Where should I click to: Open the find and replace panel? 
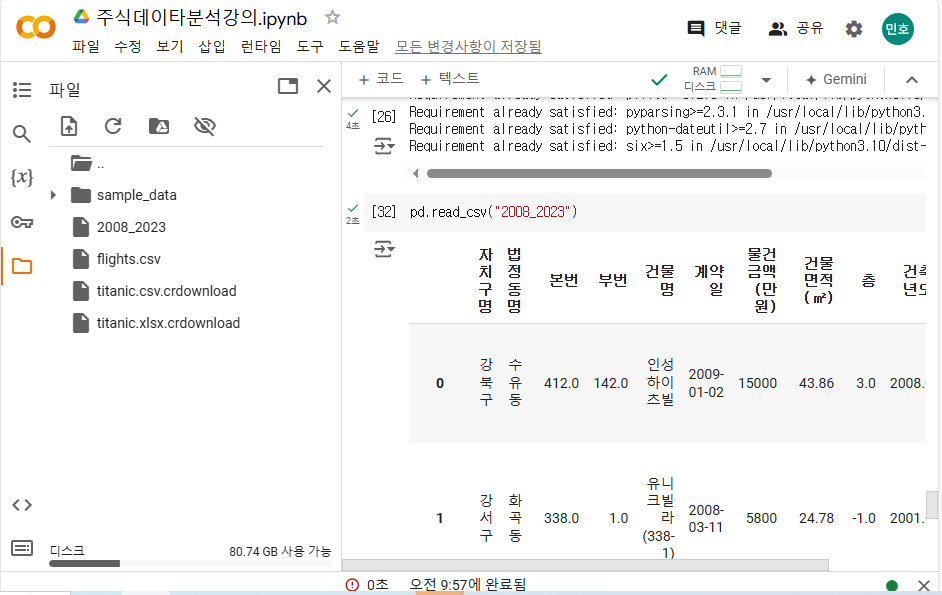tap(22, 133)
